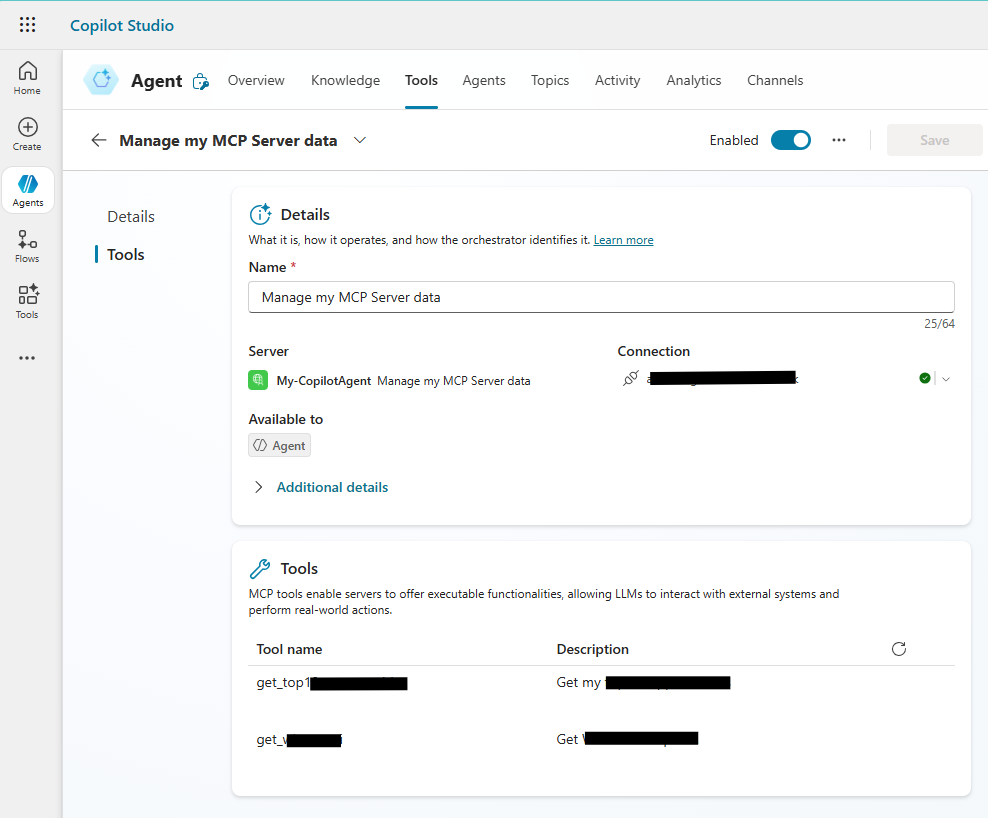The image size is (988, 818).
Task: Click the hexagonal Agent avatar icon
Action: click(101, 80)
